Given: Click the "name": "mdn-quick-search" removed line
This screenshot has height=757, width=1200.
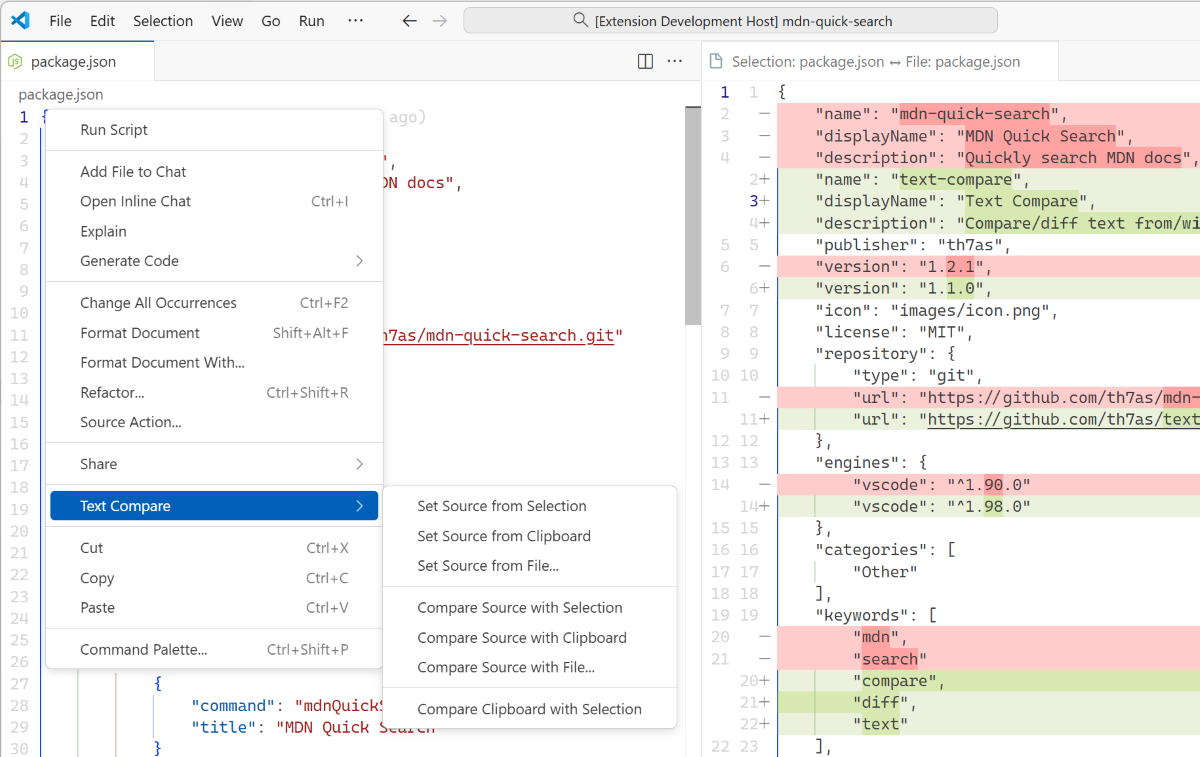Looking at the screenshot, I should pyautogui.click(x=988, y=114).
